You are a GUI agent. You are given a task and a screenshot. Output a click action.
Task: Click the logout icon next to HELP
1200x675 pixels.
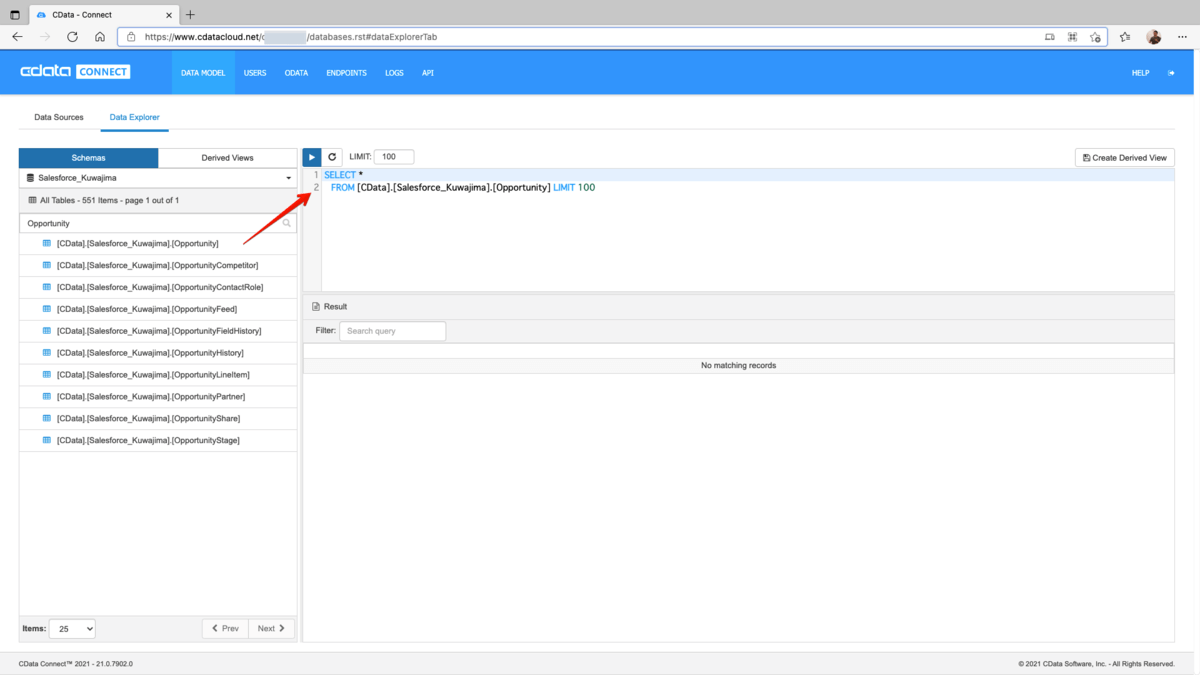tap(1171, 73)
